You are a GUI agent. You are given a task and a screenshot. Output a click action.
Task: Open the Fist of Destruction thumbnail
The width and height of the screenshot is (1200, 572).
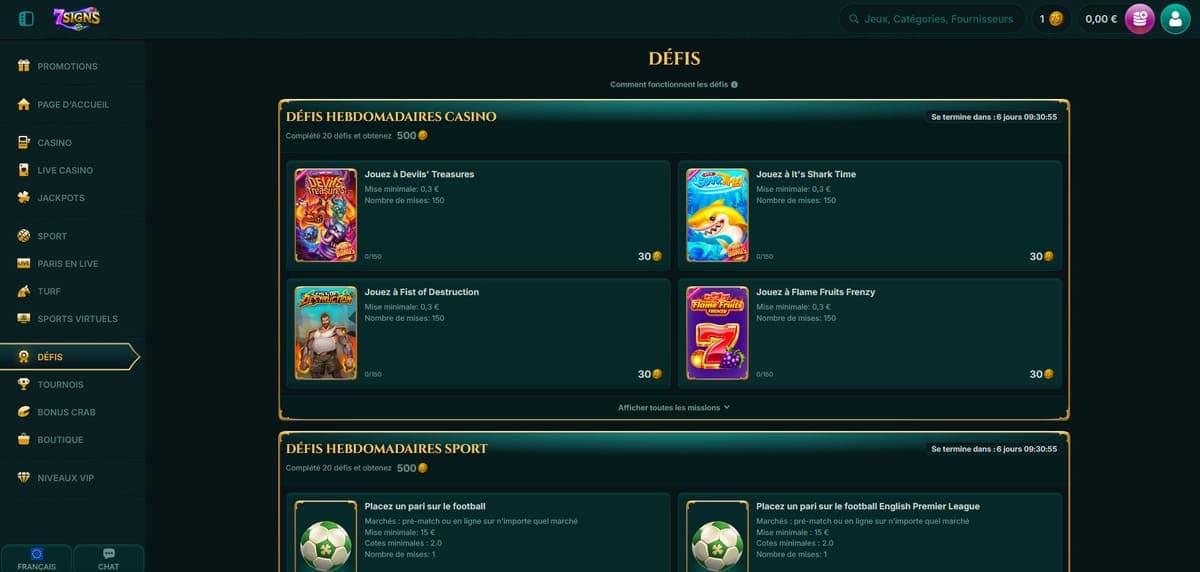(x=326, y=333)
